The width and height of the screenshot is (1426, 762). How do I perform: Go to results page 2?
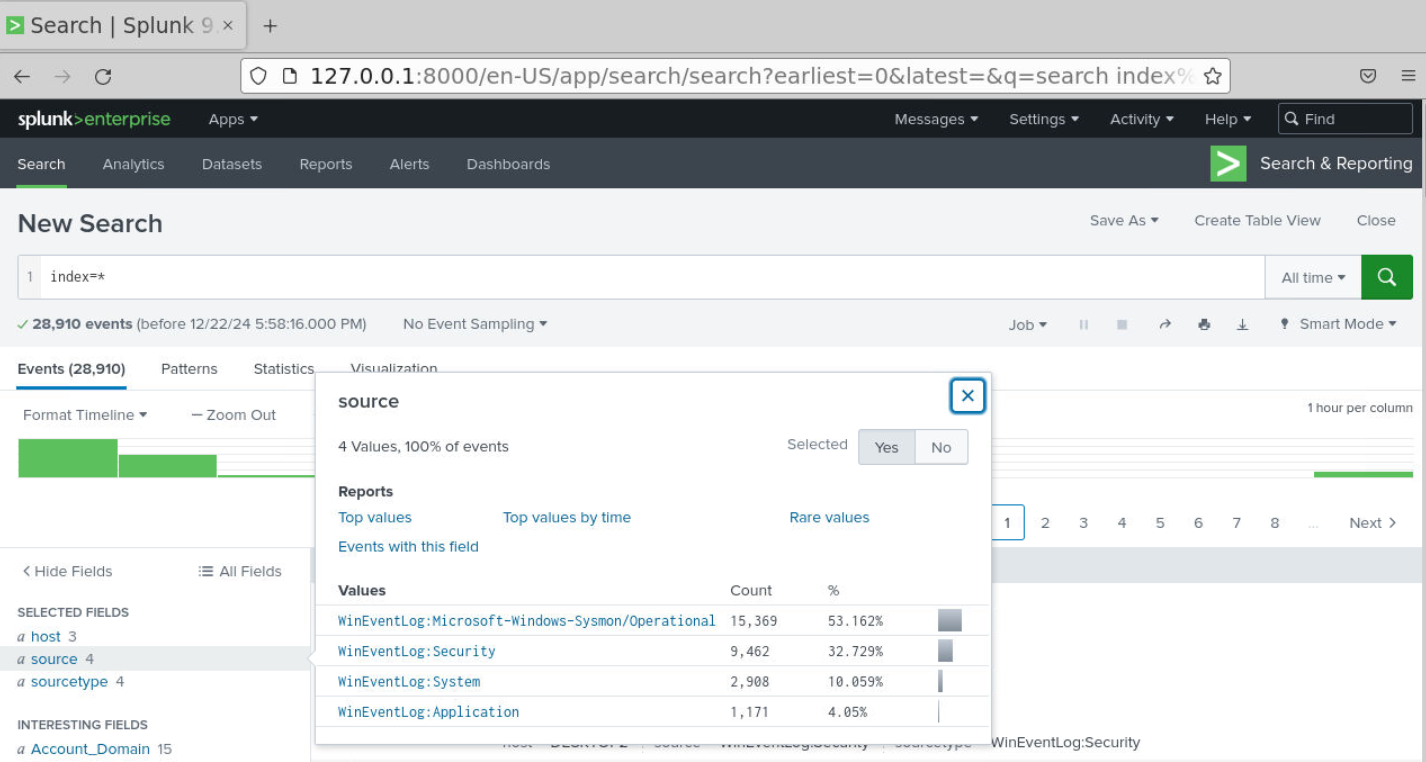point(1045,523)
